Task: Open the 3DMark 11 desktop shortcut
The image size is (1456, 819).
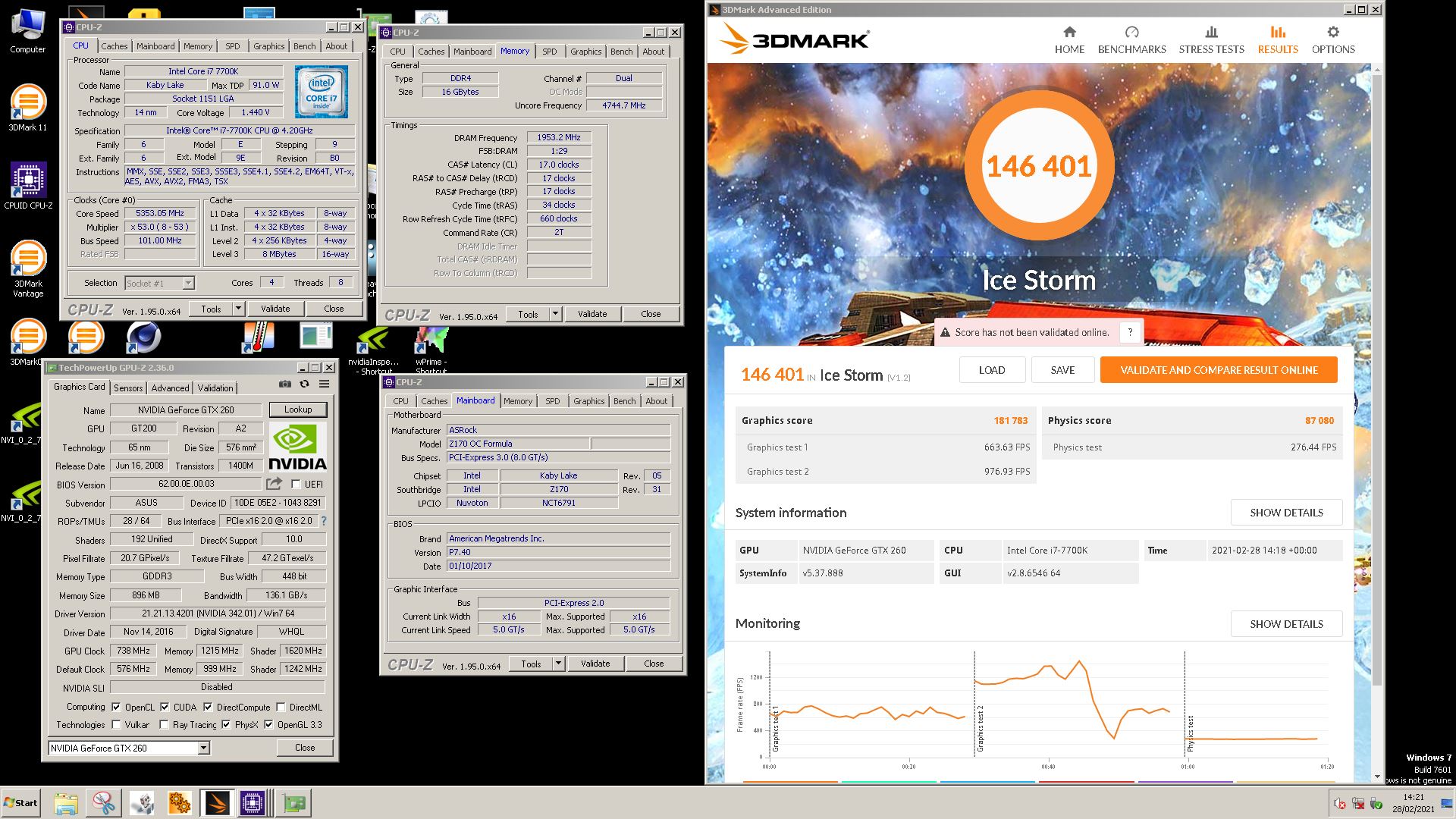Action: tap(28, 107)
